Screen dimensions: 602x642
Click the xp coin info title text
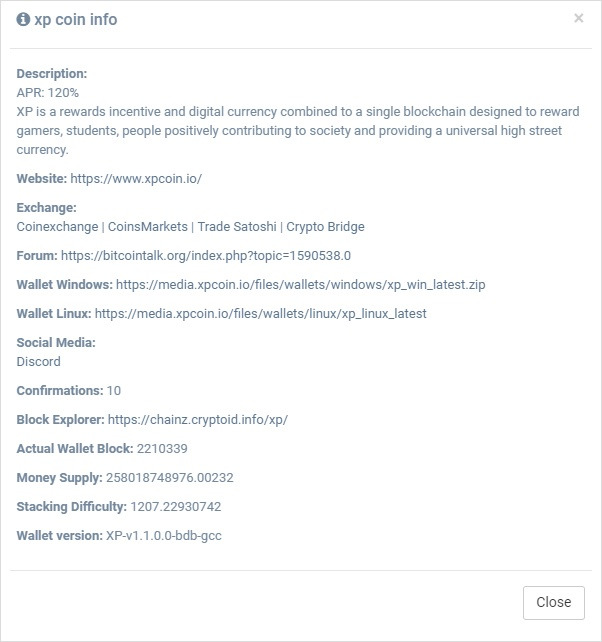pyautogui.click(x=76, y=20)
